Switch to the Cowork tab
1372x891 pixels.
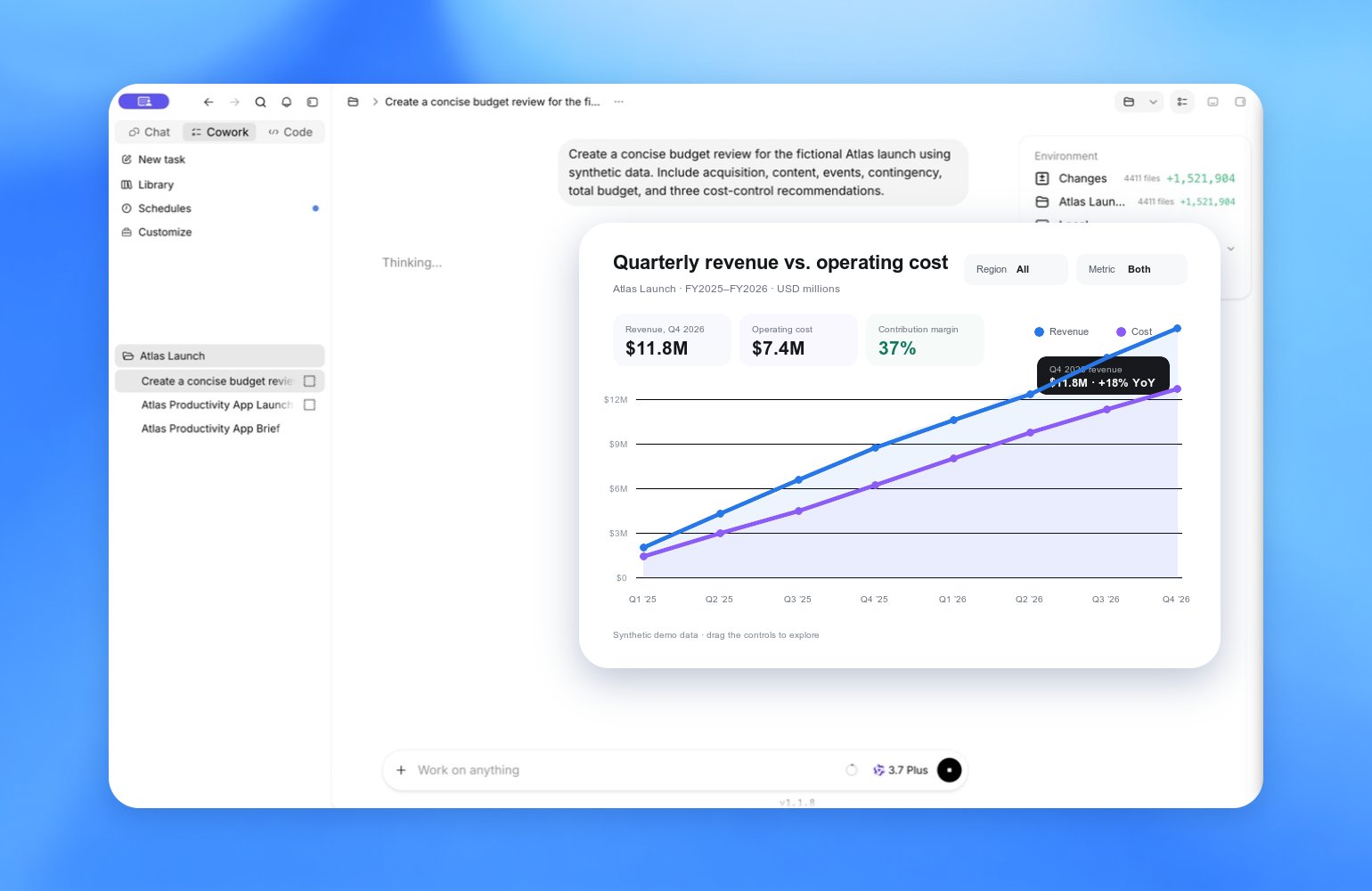point(219,132)
